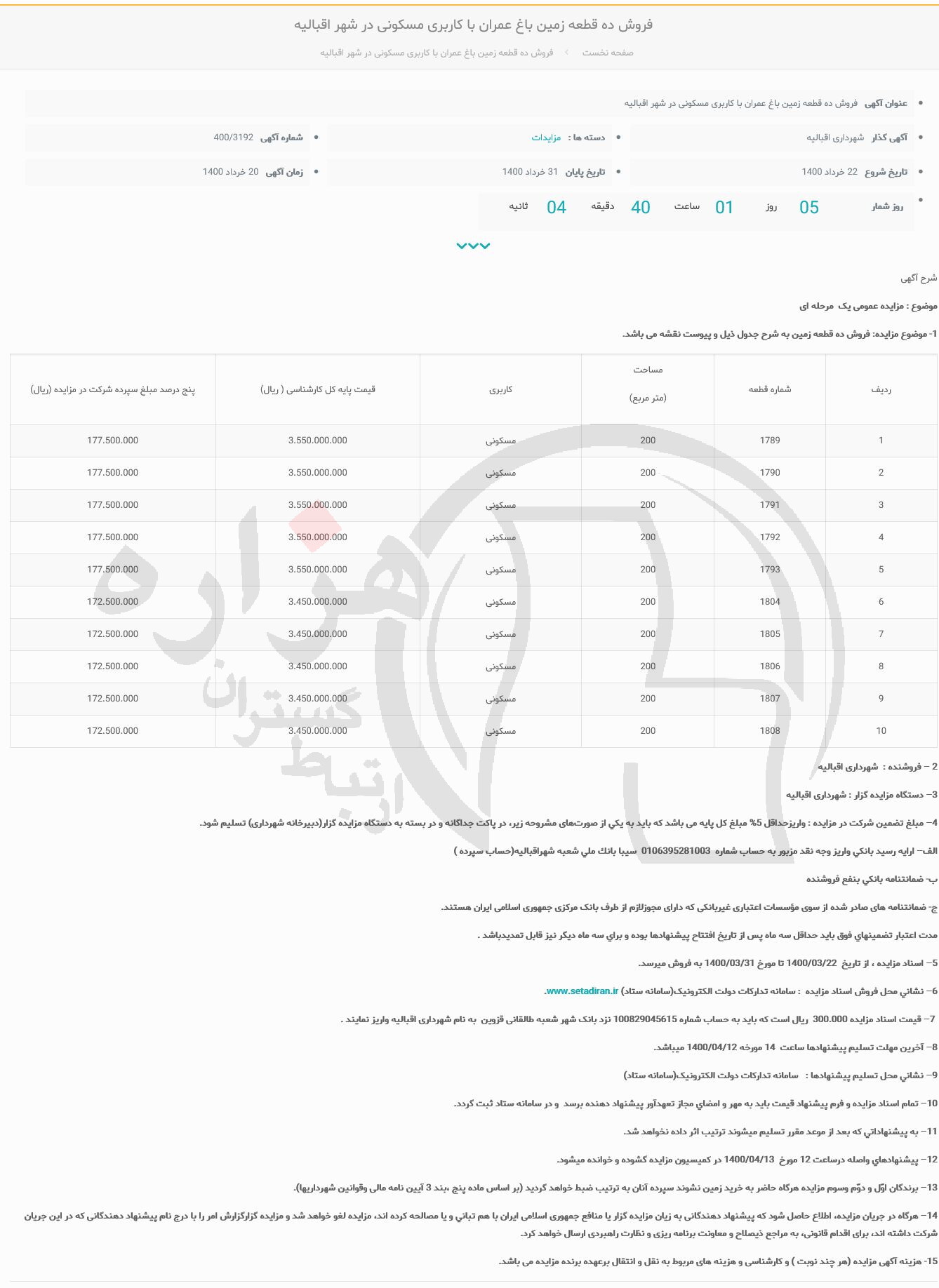Click the شماره قطعه column header
The height and width of the screenshot is (1288, 939).
tap(770, 389)
